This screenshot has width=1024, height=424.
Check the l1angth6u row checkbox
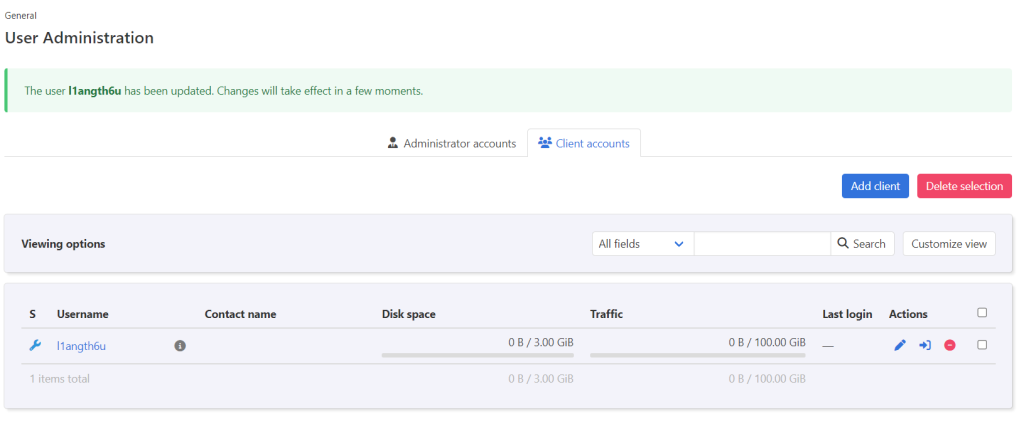coord(982,345)
